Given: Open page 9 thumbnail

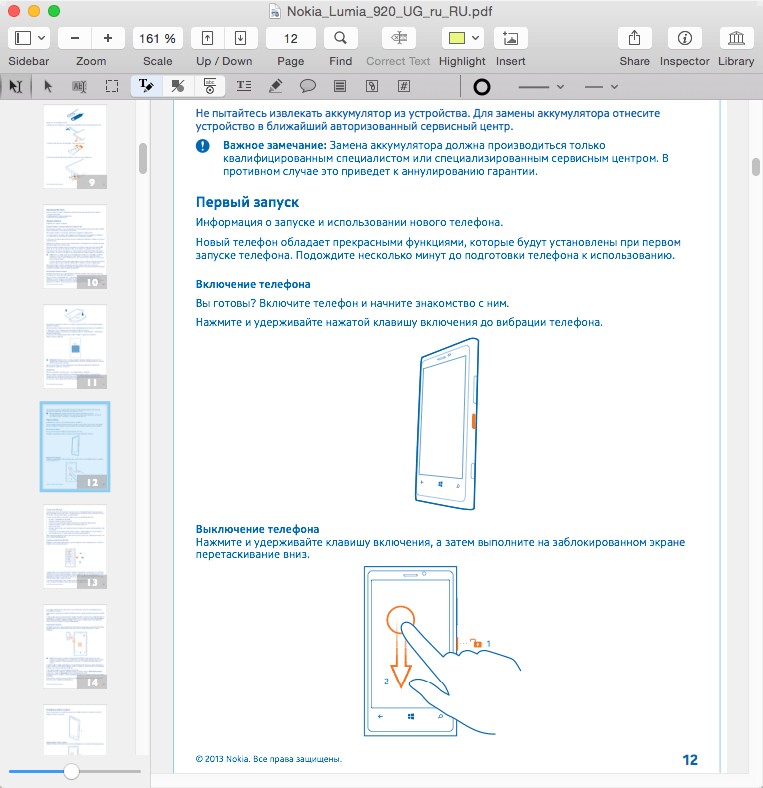Looking at the screenshot, I should pyautogui.click(x=75, y=146).
